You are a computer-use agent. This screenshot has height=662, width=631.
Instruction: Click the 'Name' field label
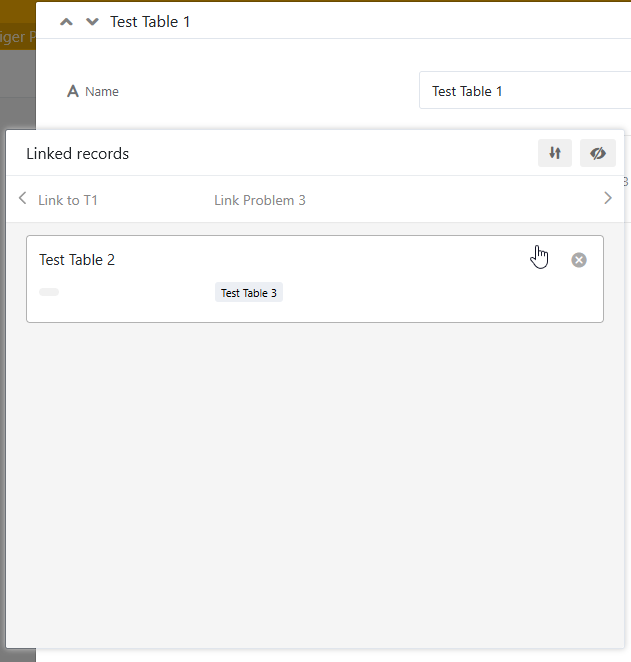102,92
